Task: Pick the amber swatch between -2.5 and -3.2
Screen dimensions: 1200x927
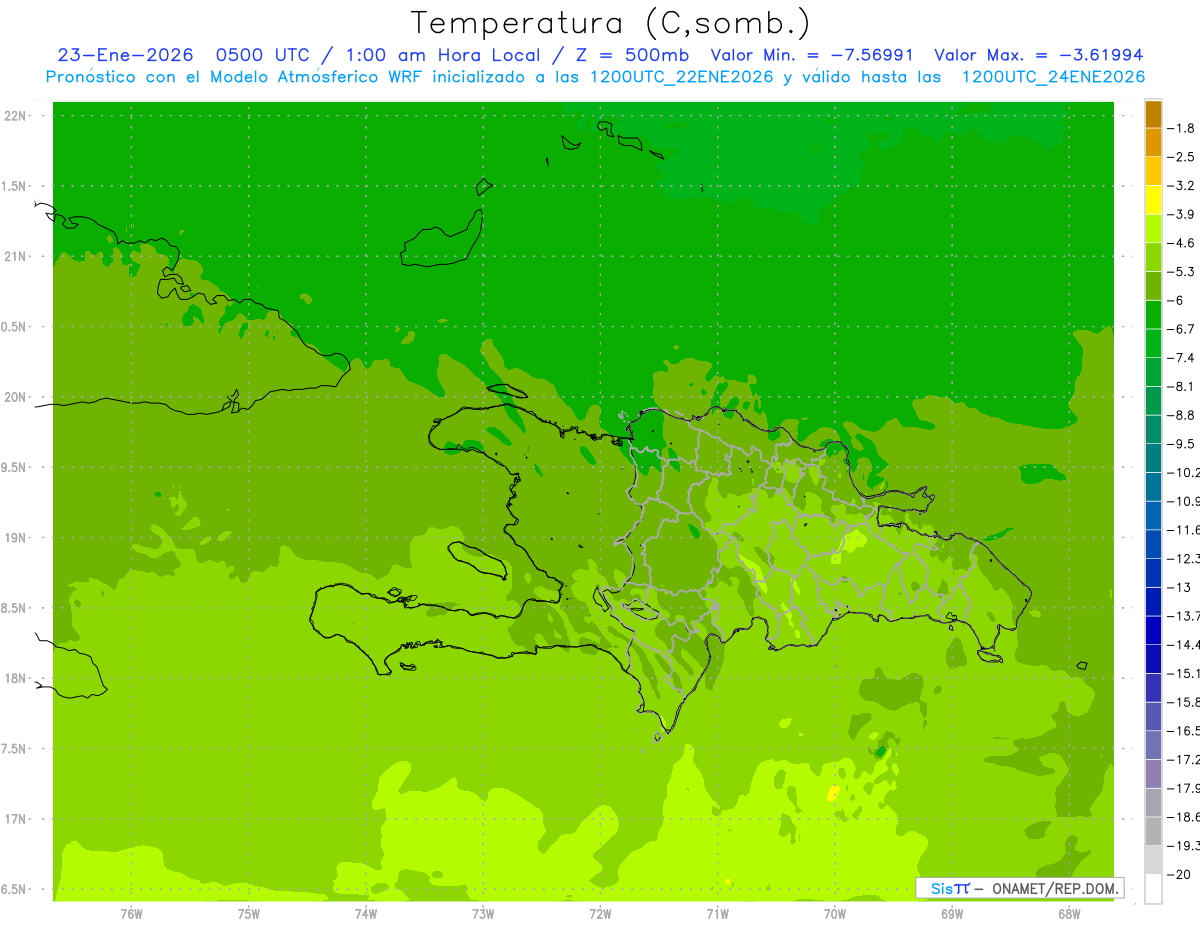Action: pos(1153,171)
